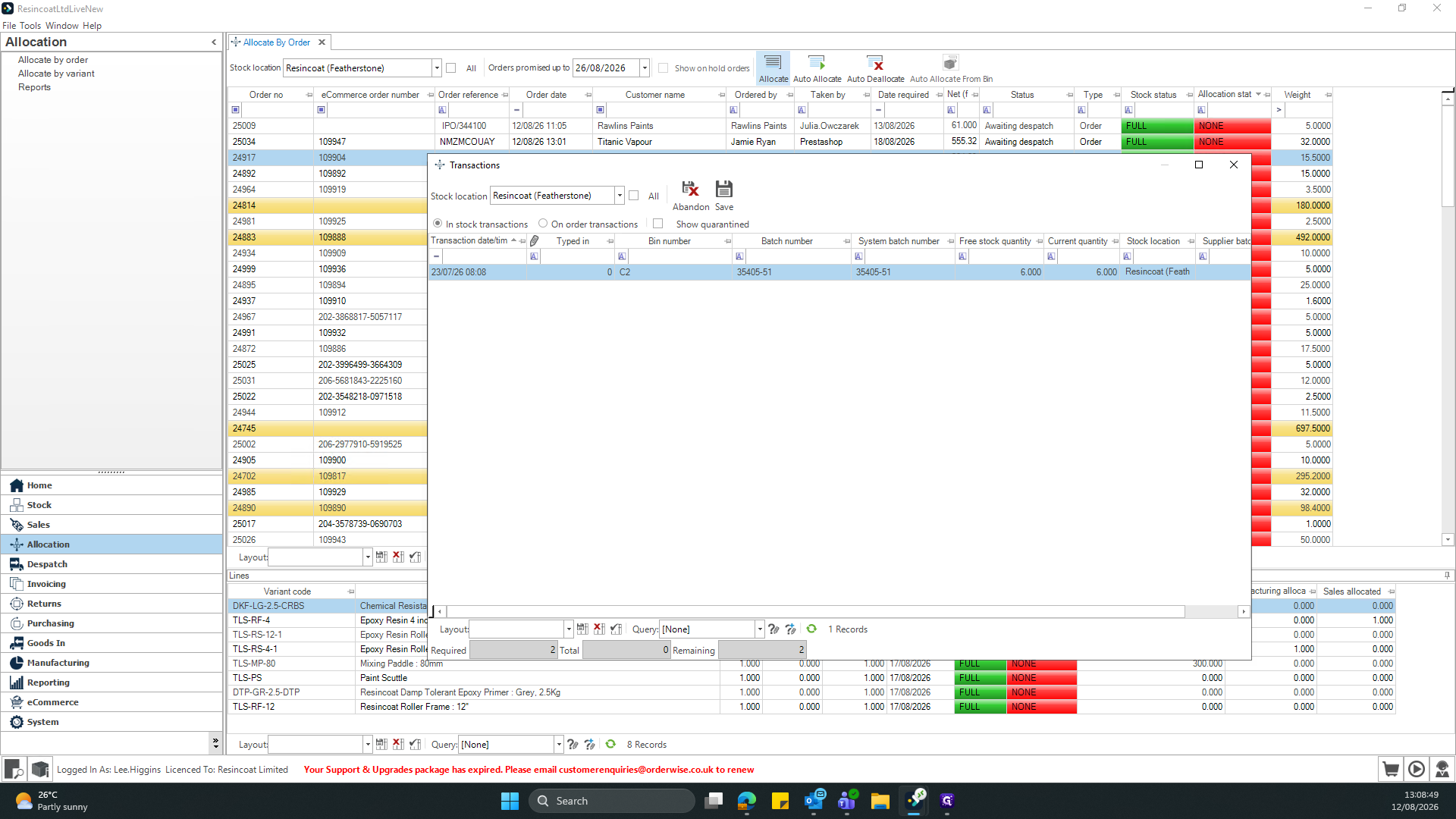Sort by Bin number column header

(670, 241)
